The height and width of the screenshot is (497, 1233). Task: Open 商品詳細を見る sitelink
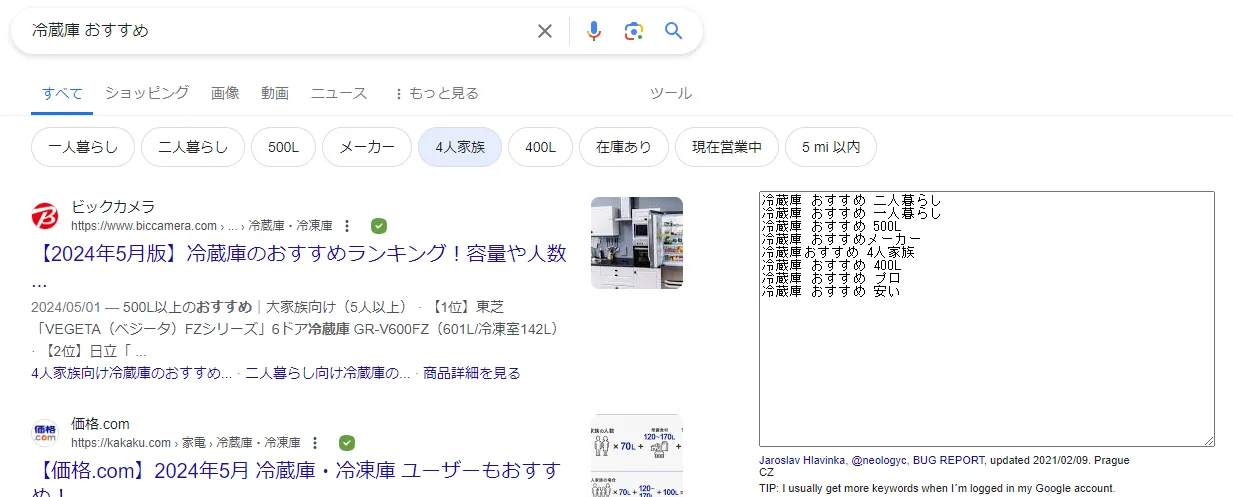[472, 373]
